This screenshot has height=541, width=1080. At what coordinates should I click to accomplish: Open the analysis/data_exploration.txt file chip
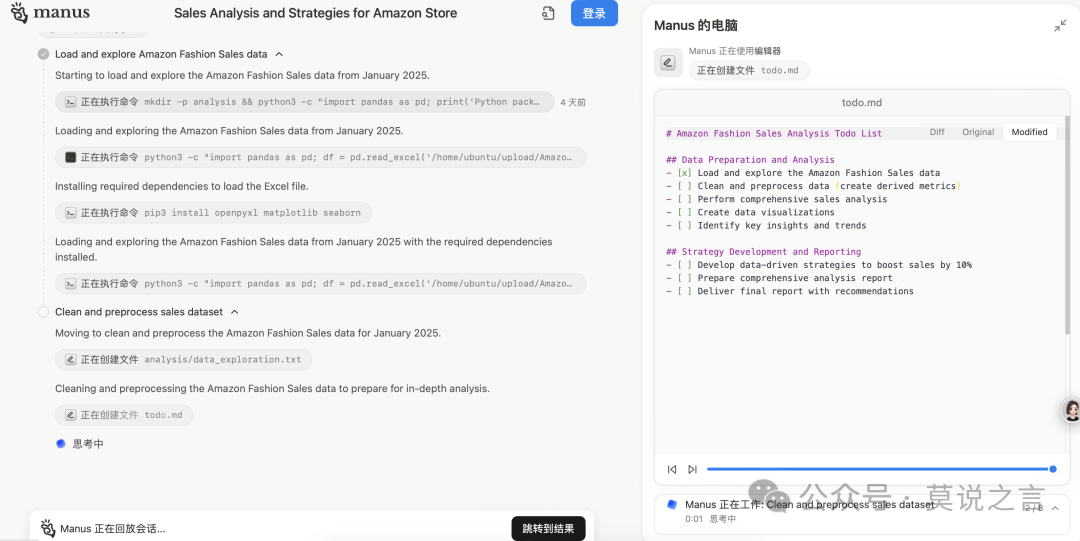183,360
